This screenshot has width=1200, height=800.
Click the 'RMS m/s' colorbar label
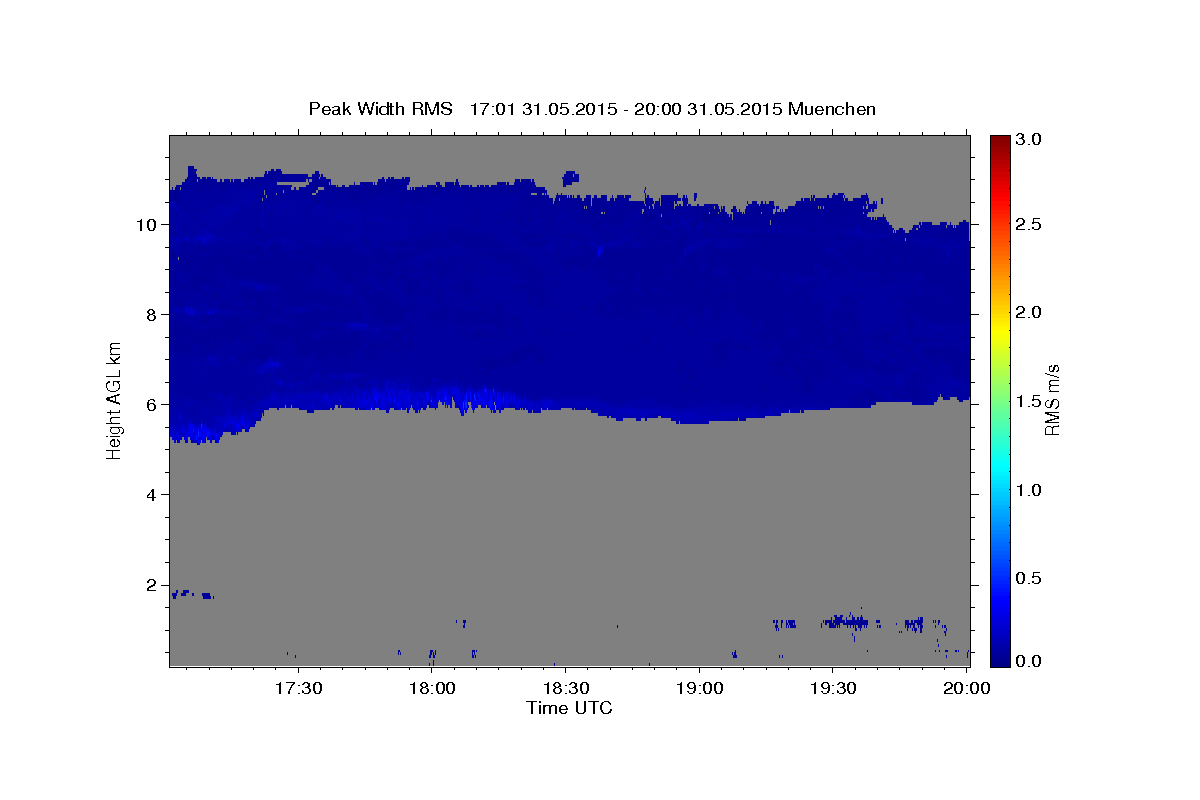pos(1051,400)
